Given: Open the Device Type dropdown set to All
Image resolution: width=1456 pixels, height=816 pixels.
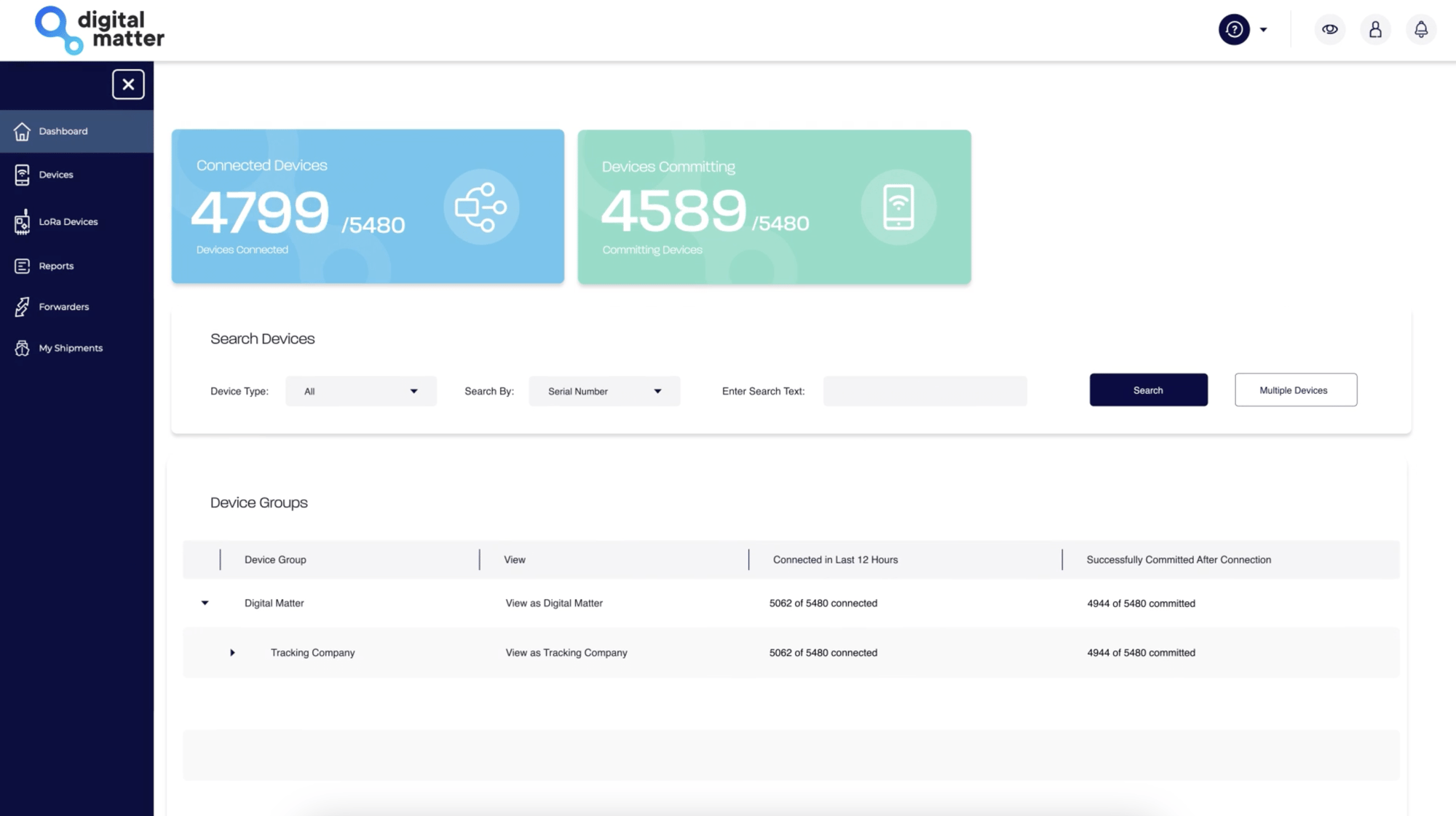Looking at the screenshot, I should [x=361, y=391].
